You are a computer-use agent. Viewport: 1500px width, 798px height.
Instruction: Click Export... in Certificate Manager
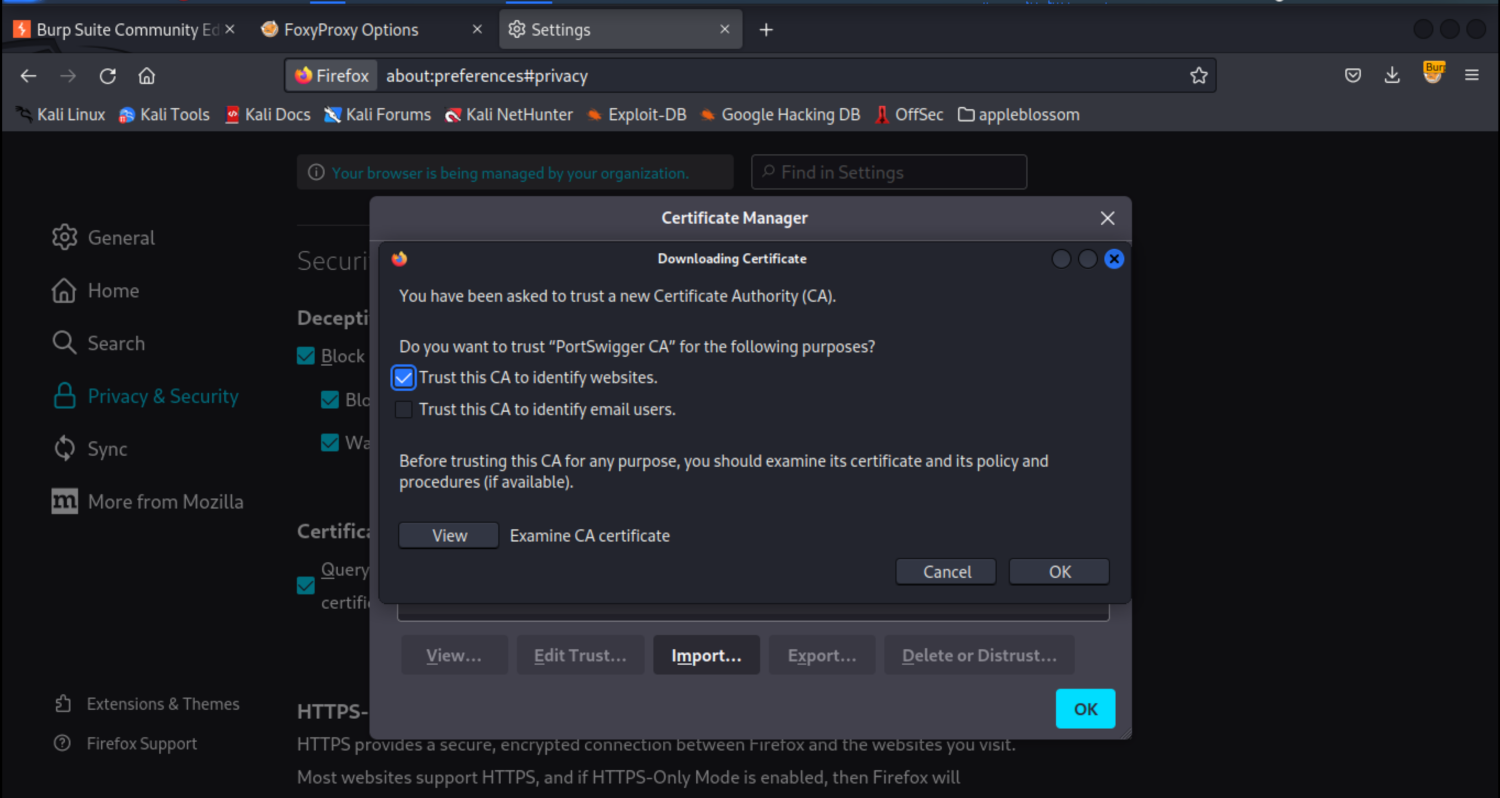pyautogui.click(x=822, y=656)
